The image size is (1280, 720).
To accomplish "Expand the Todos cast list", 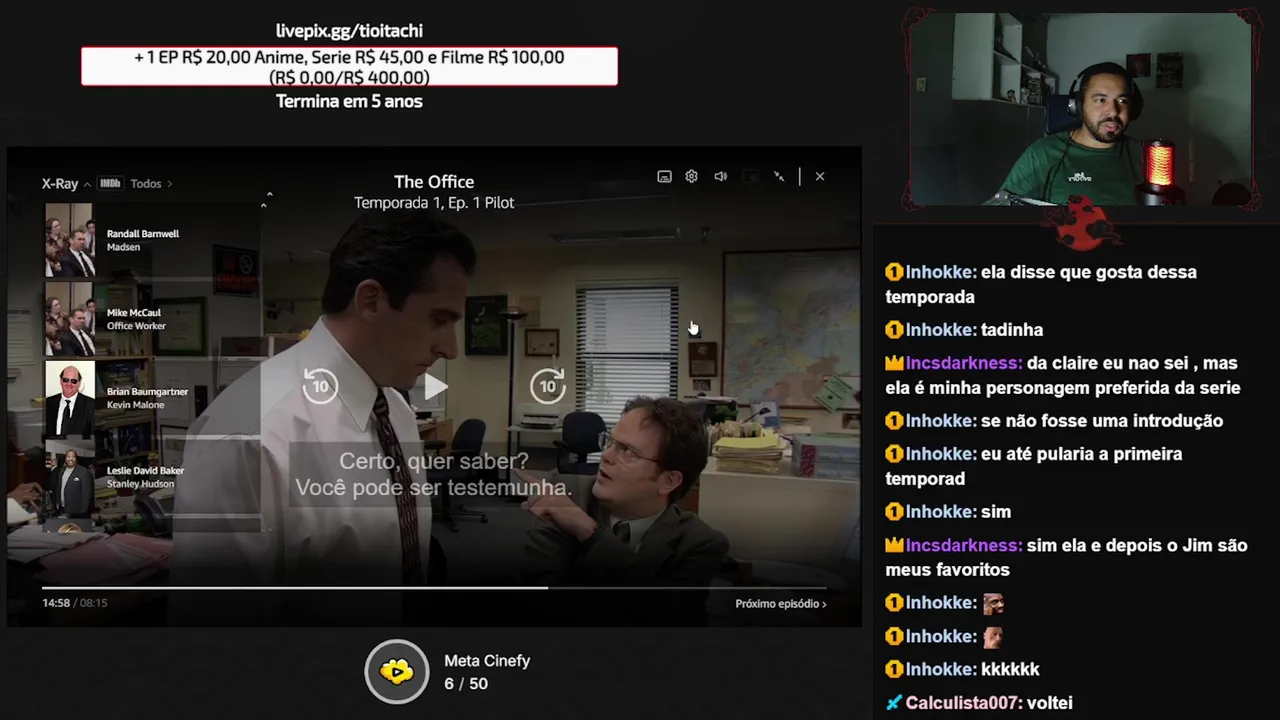I will tap(151, 184).
